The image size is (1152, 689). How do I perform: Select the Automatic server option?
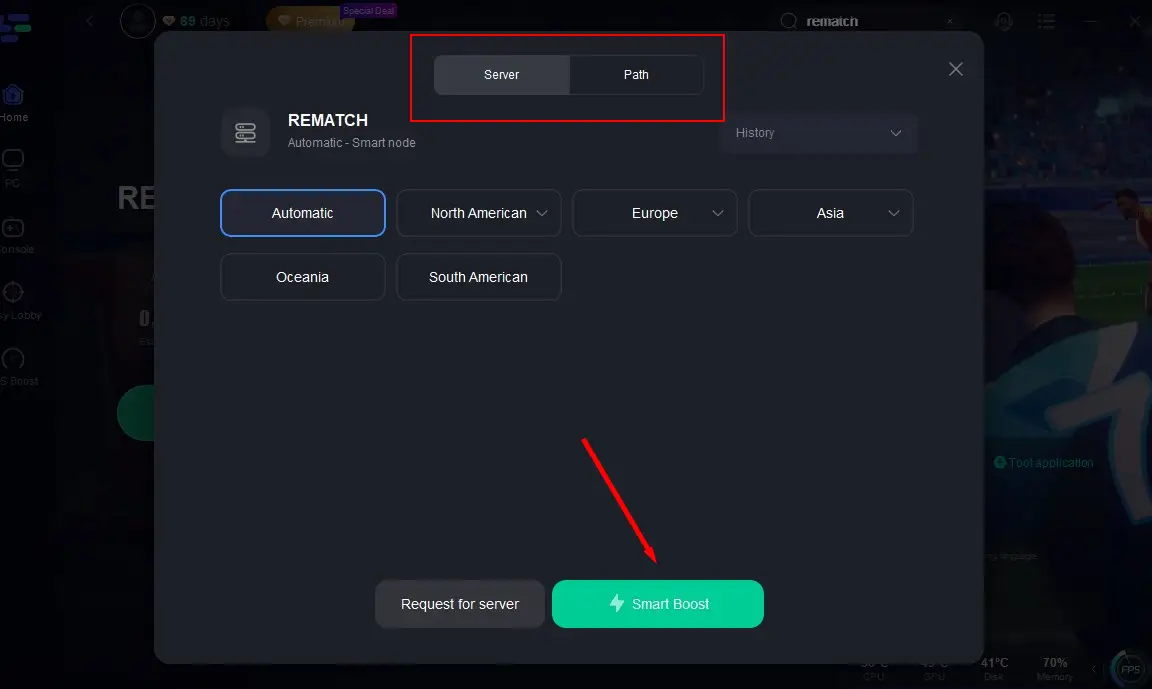303,213
